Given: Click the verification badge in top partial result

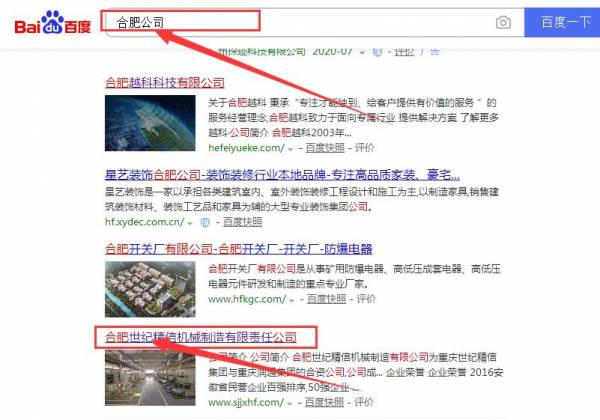Looking at the screenshot, I should (x=377, y=52).
